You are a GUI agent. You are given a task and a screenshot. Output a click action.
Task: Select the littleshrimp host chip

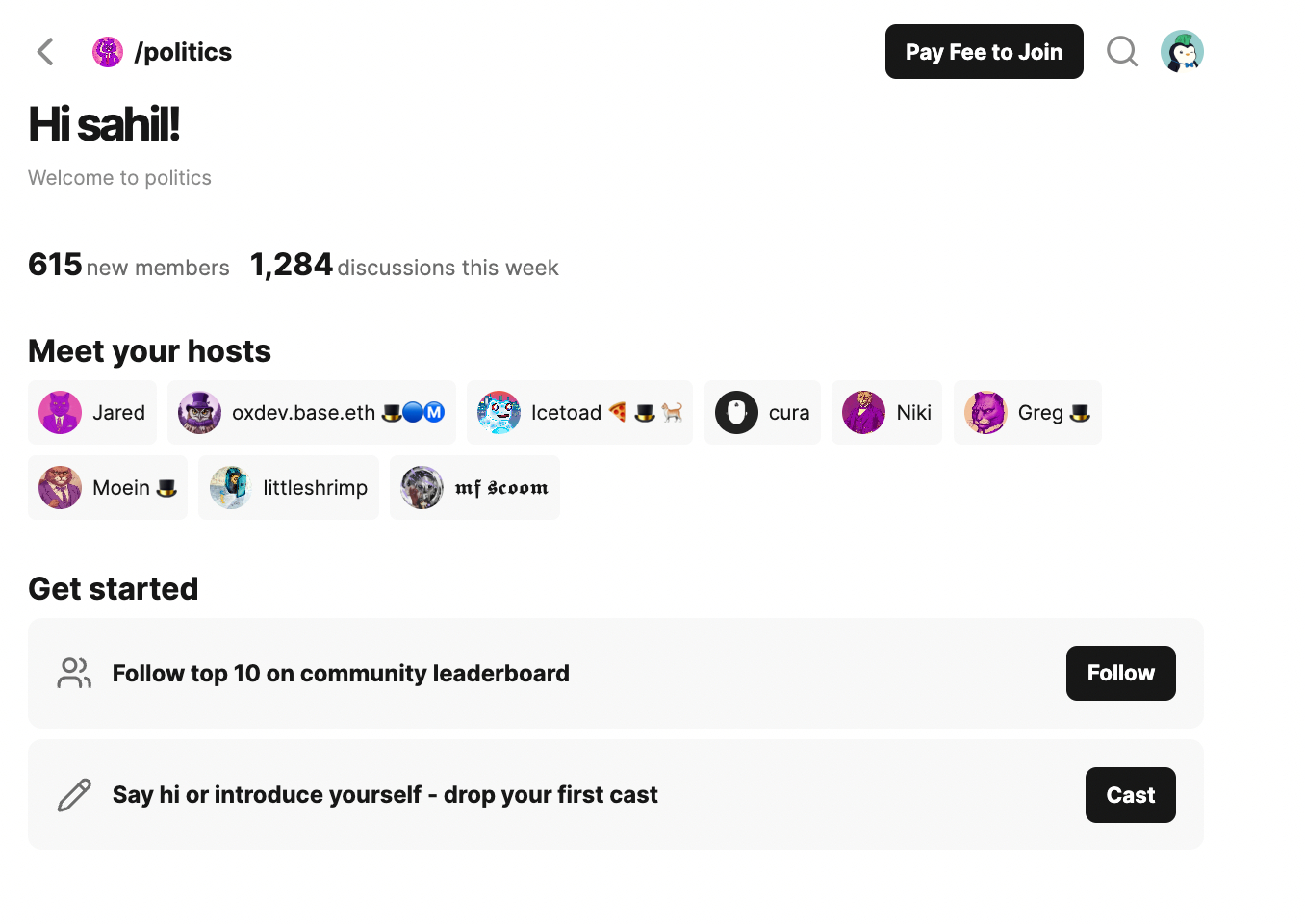point(288,488)
